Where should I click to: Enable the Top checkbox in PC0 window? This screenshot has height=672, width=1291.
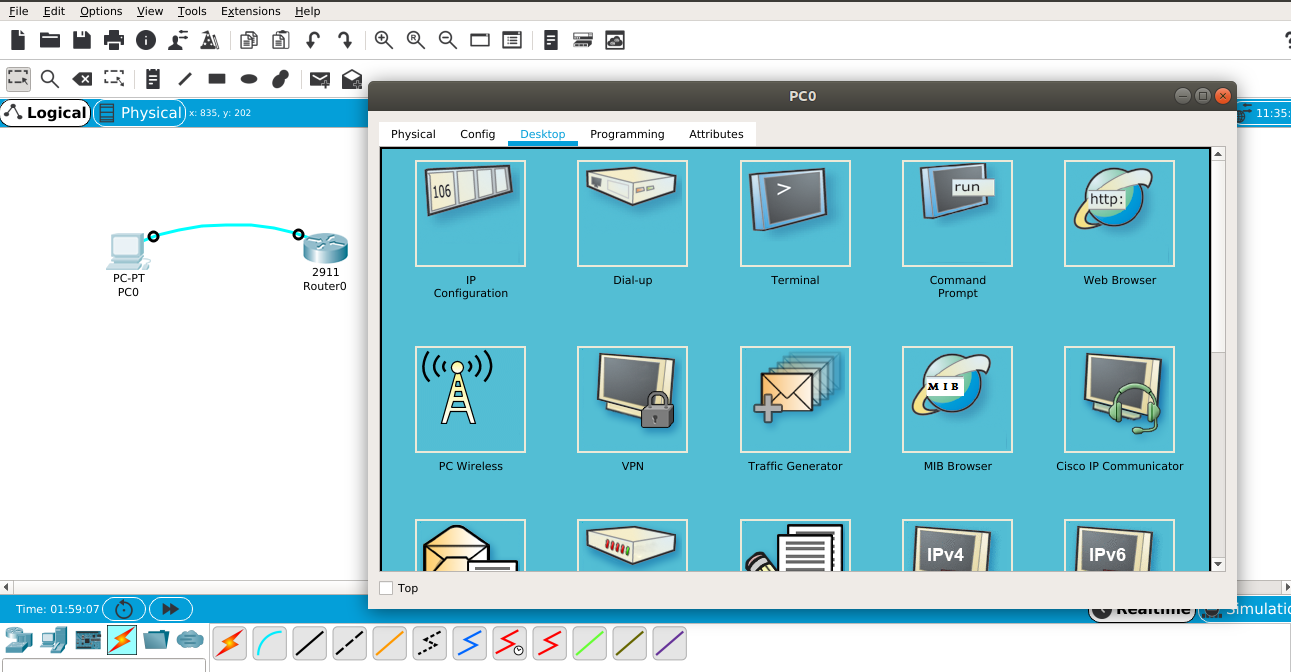(386, 588)
